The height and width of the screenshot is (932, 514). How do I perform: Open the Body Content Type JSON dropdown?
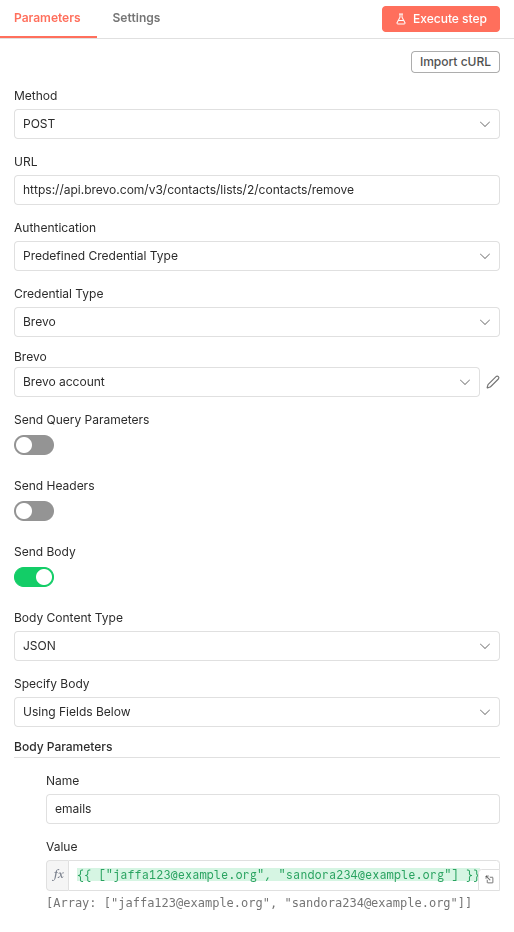click(x=257, y=646)
